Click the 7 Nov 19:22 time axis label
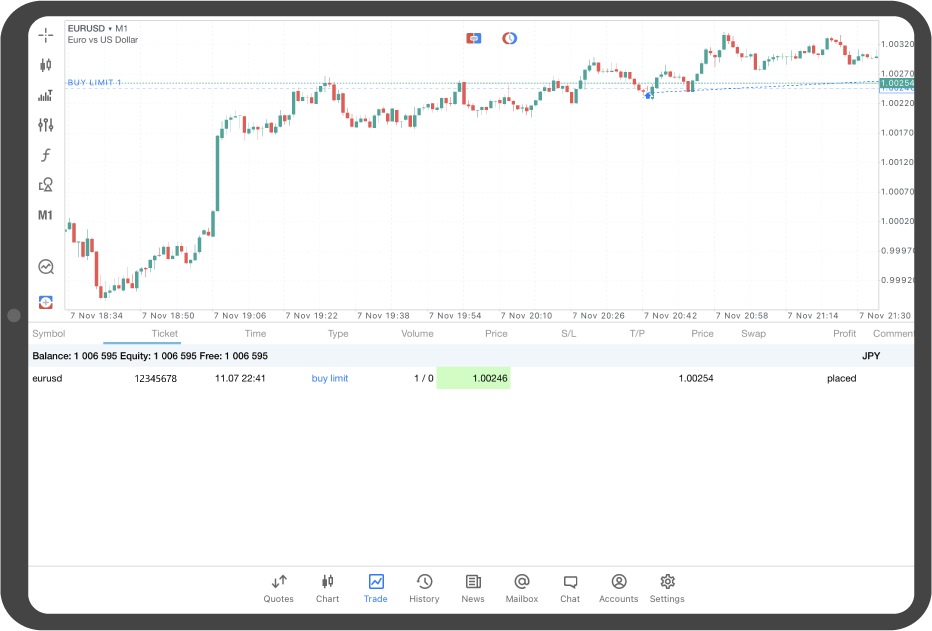This screenshot has width=932, height=631. point(311,316)
